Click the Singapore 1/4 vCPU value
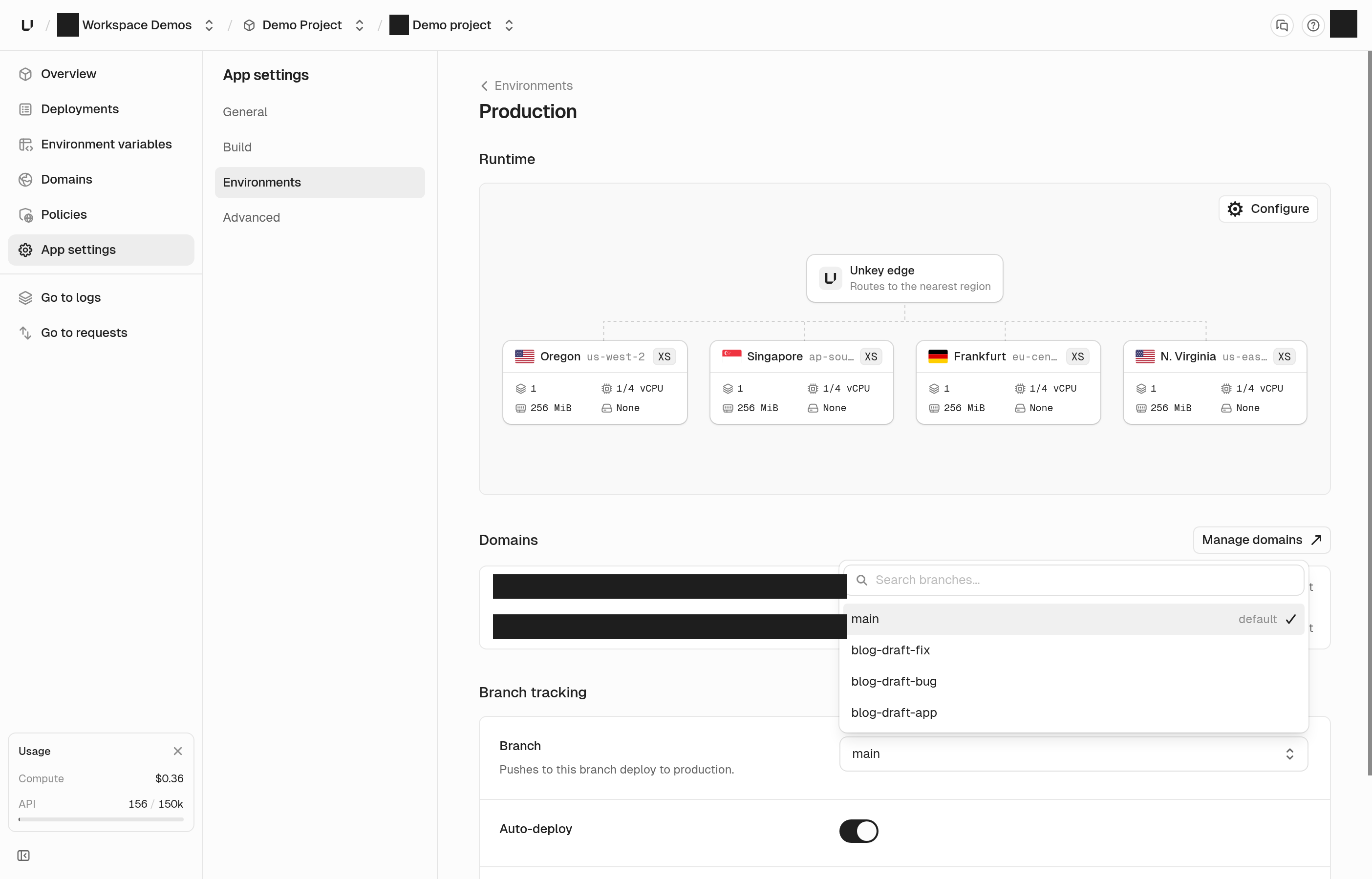 pos(846,389)
